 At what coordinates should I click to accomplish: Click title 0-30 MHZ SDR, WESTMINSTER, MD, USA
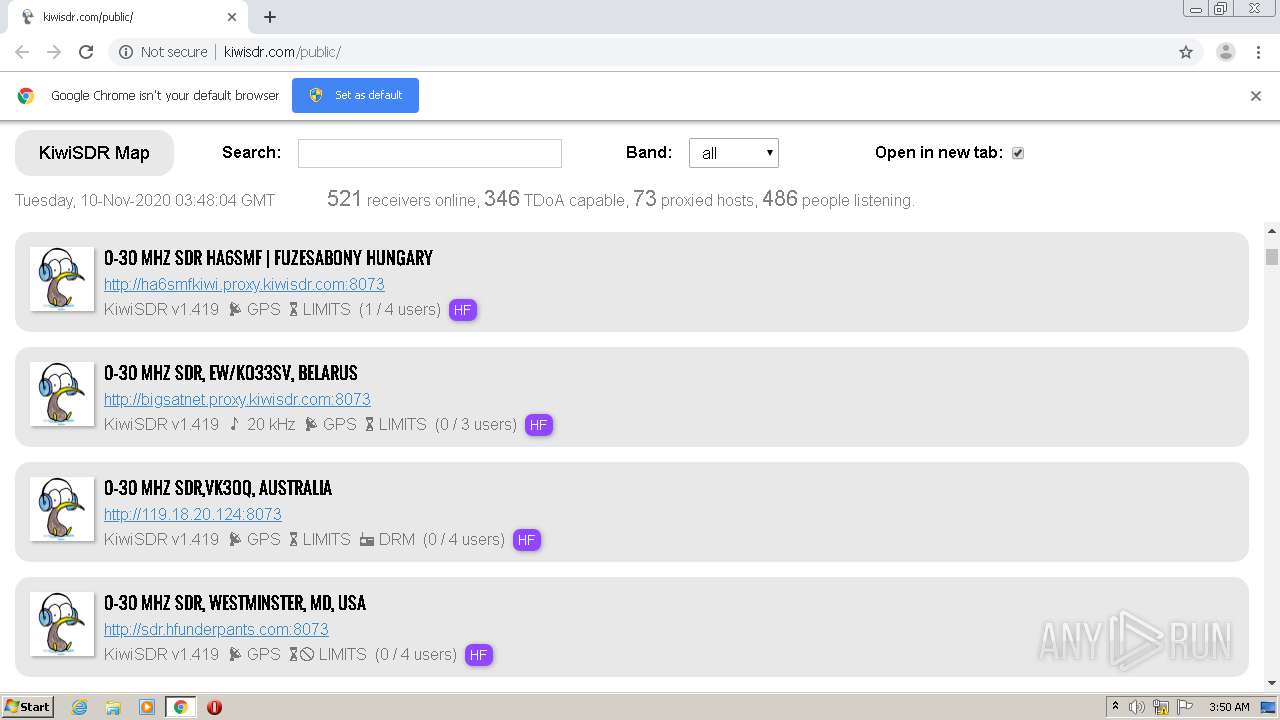235,603
